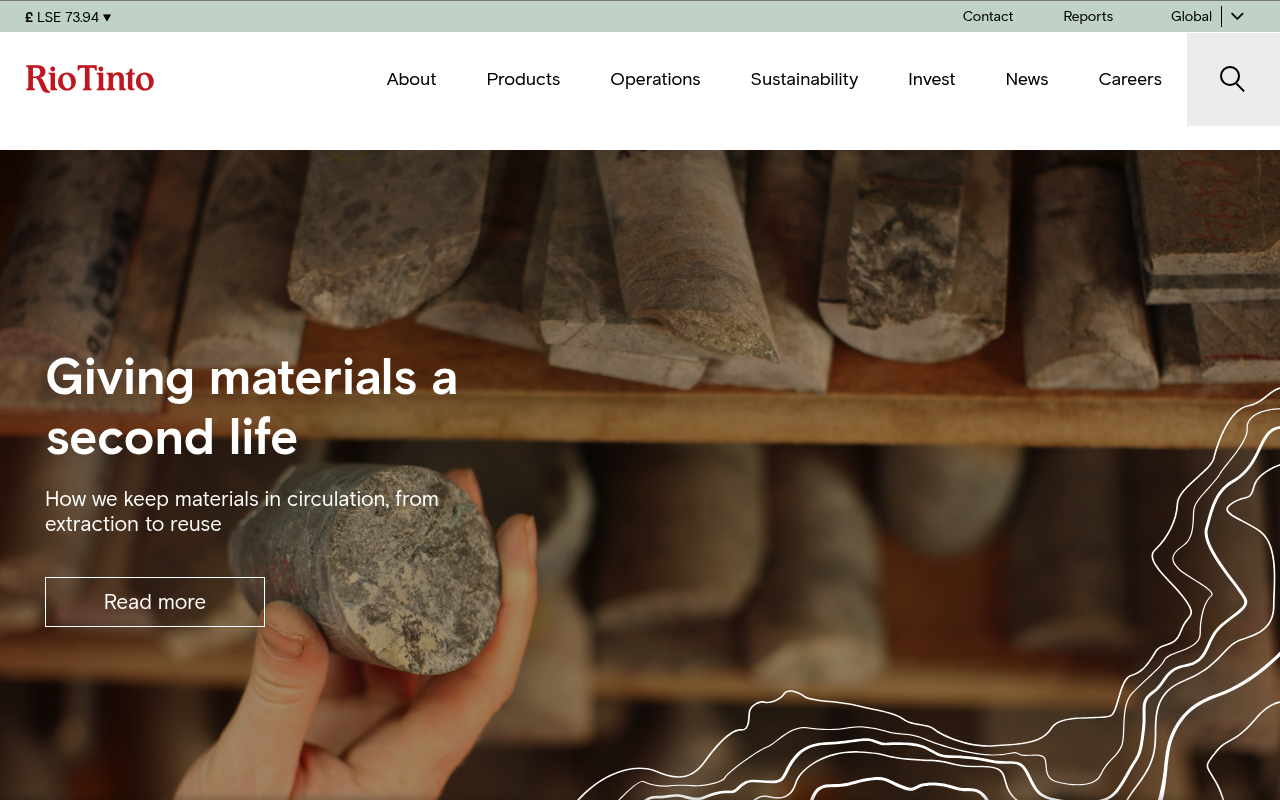Open the Careers menu
This screenshot has width=1280, height=800.
[x=1130, y=79]
